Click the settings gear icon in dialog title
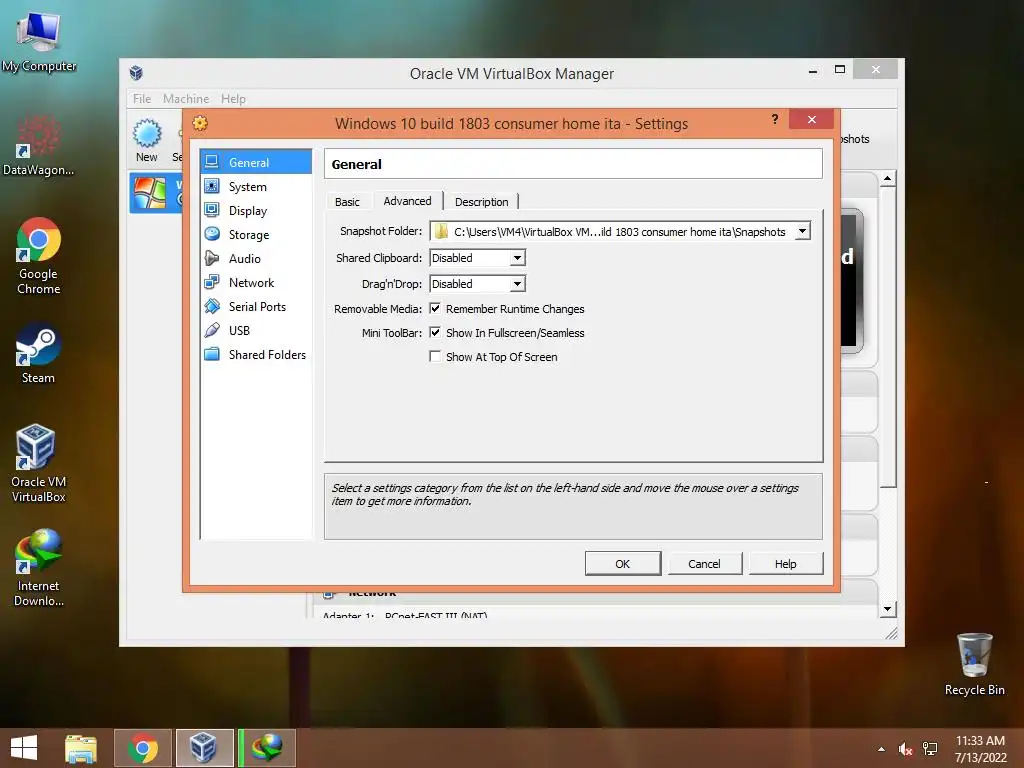 (200, 123)
